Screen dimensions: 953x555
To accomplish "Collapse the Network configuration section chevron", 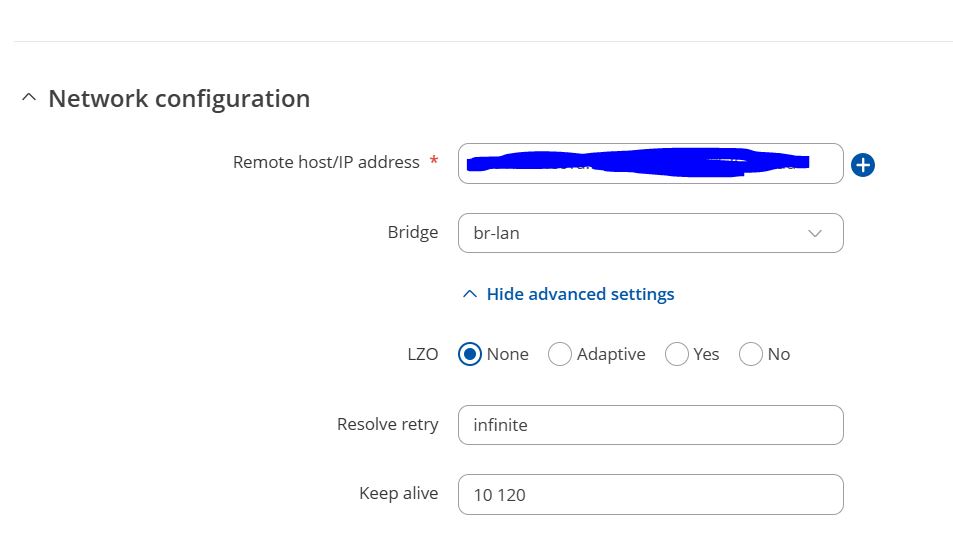I will 29,98.
